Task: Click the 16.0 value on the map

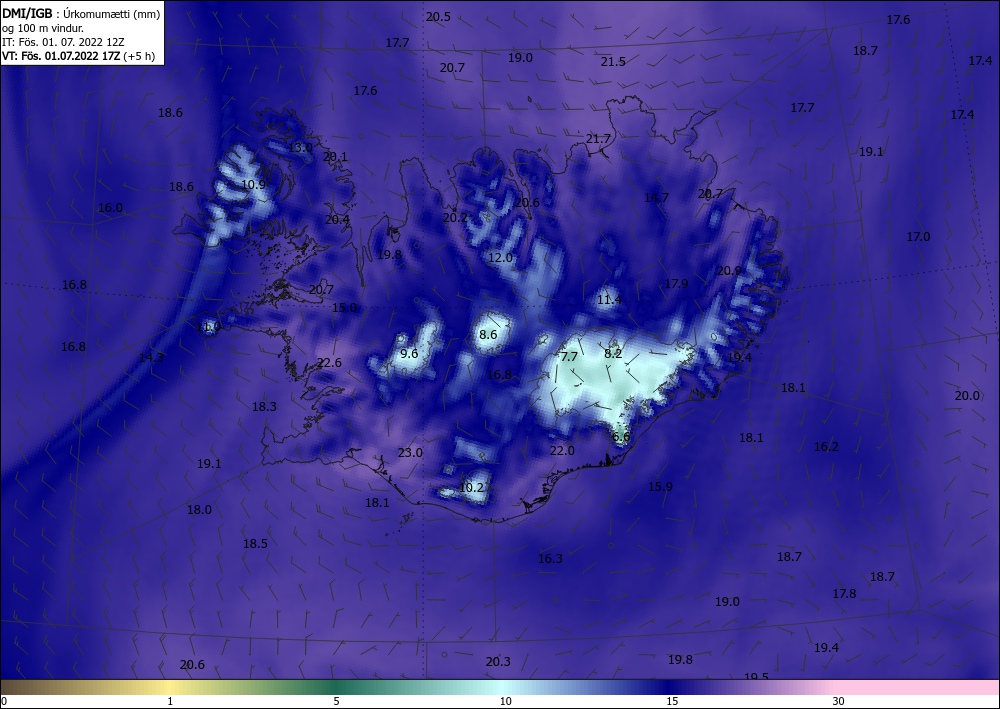Action: 110,207
